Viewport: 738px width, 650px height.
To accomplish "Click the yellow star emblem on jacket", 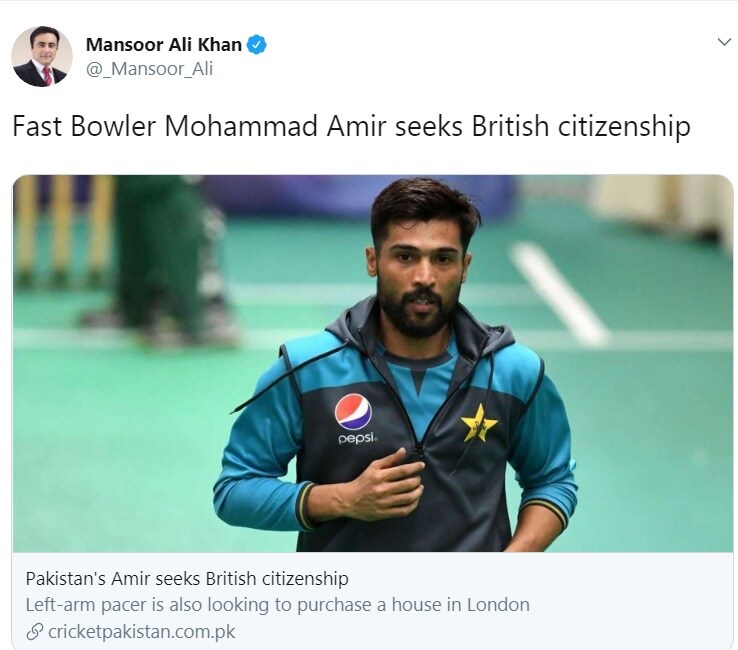I will (x=479, y=423).
